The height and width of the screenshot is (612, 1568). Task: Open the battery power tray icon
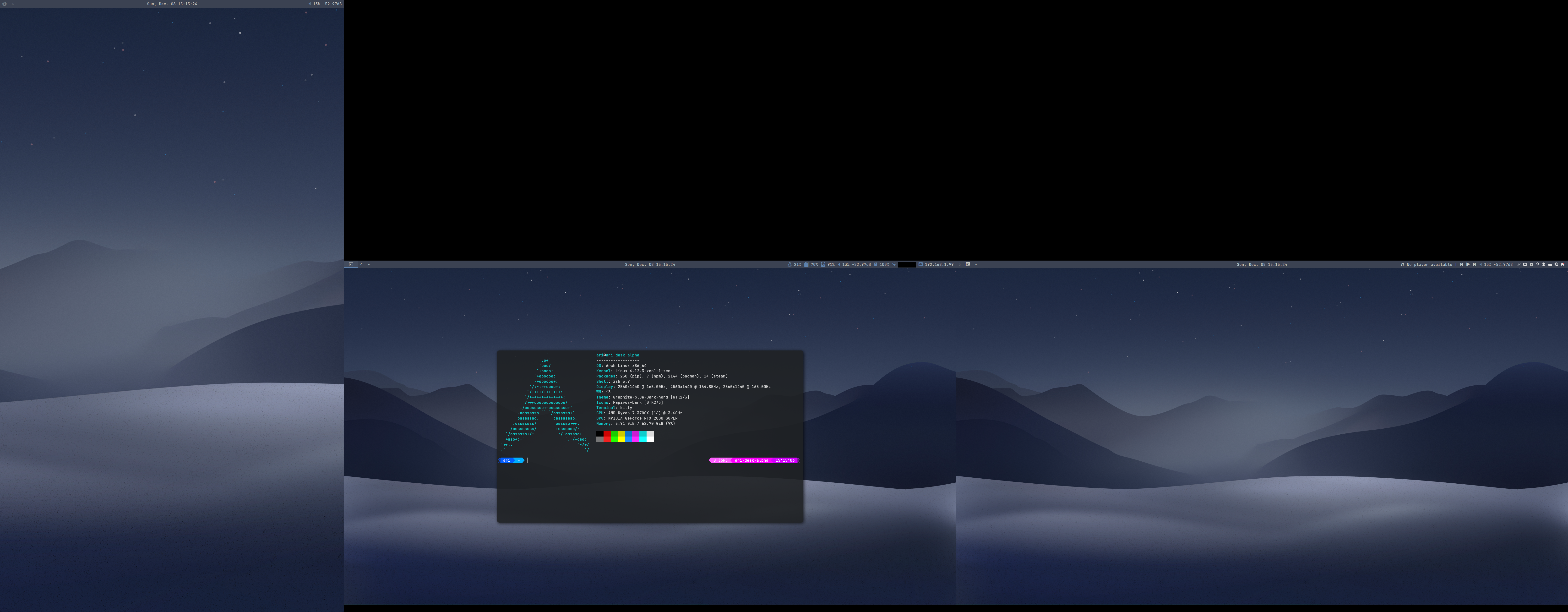(x=1531, y=264)
